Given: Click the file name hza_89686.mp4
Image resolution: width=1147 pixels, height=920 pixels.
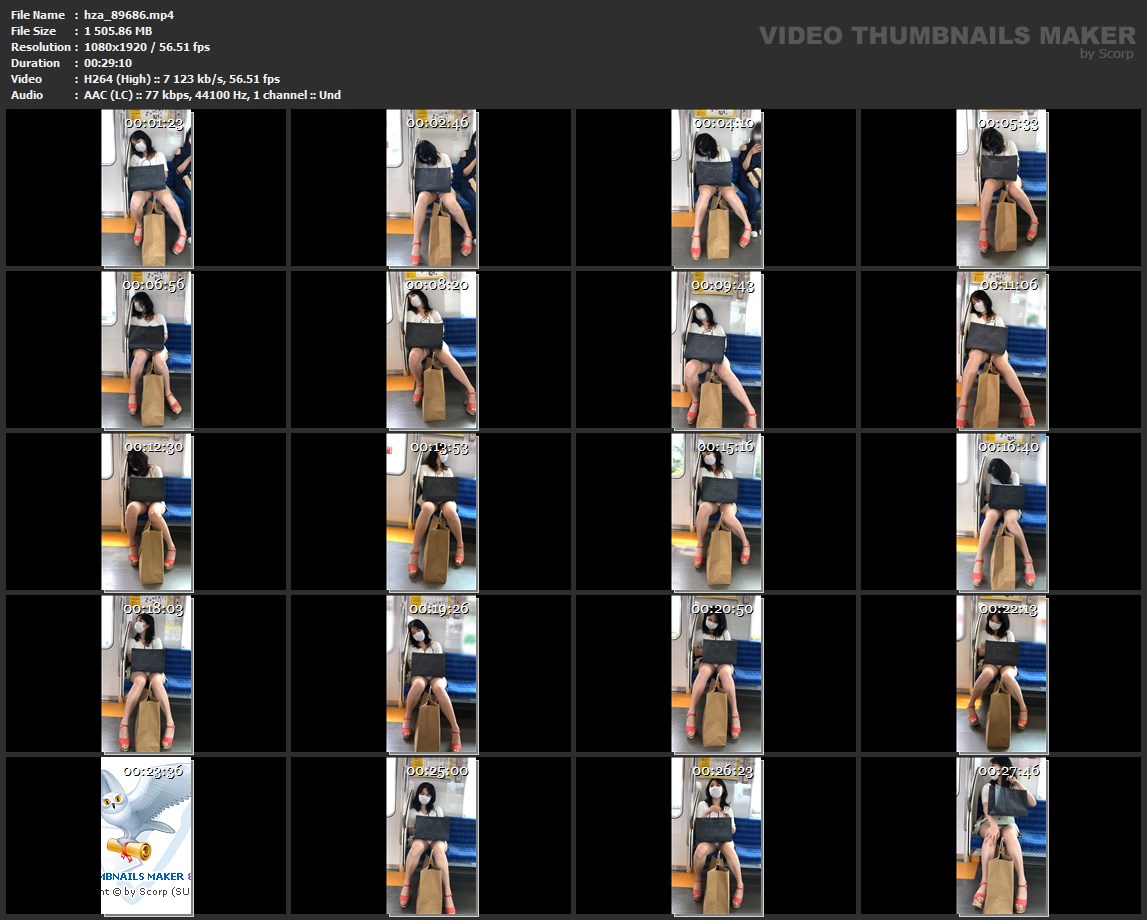Looking at the screenshot, I should point(129,15).
